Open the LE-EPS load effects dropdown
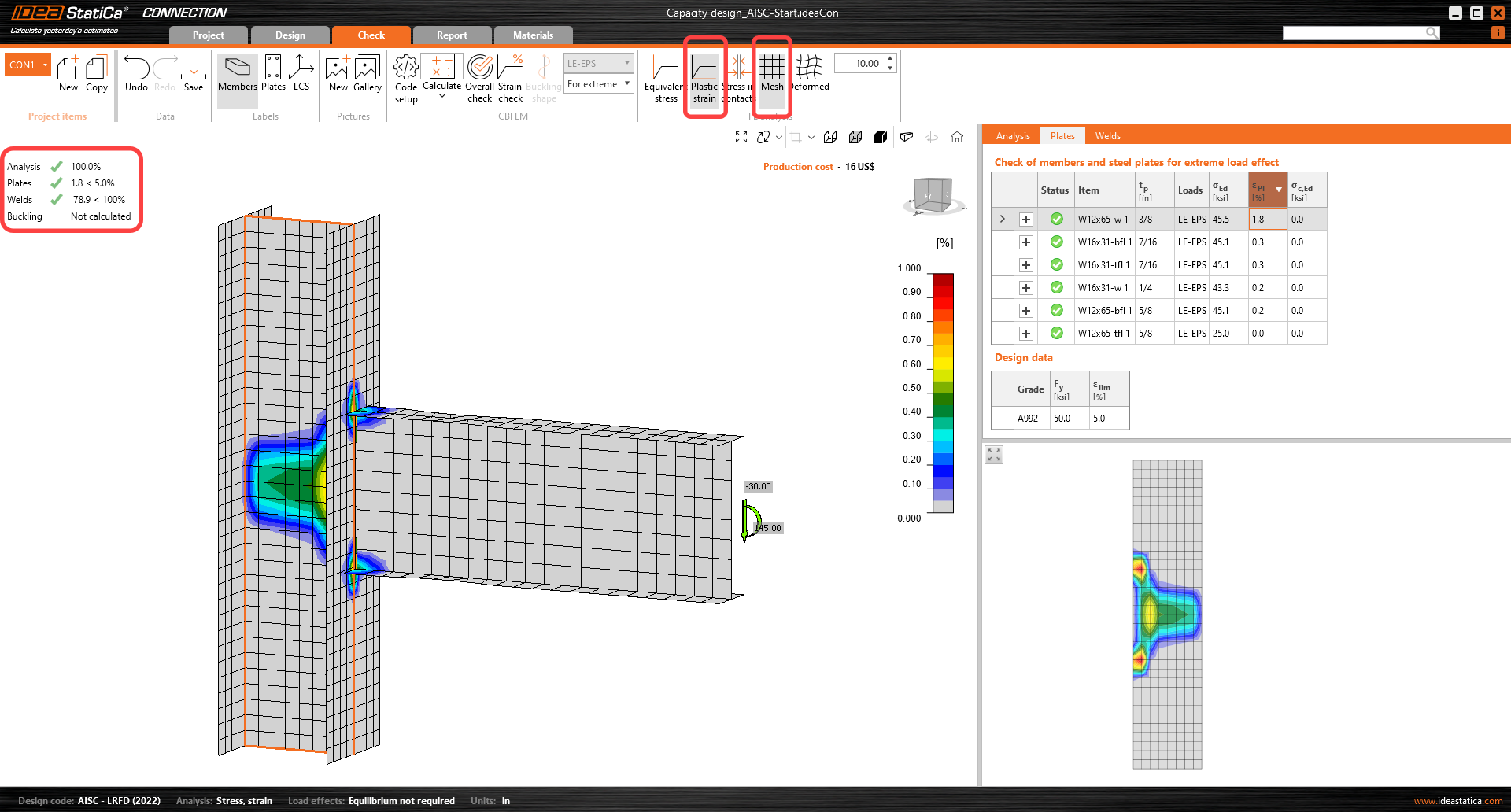The height and width of the screenshot is (812, 1511). (598, 62)
